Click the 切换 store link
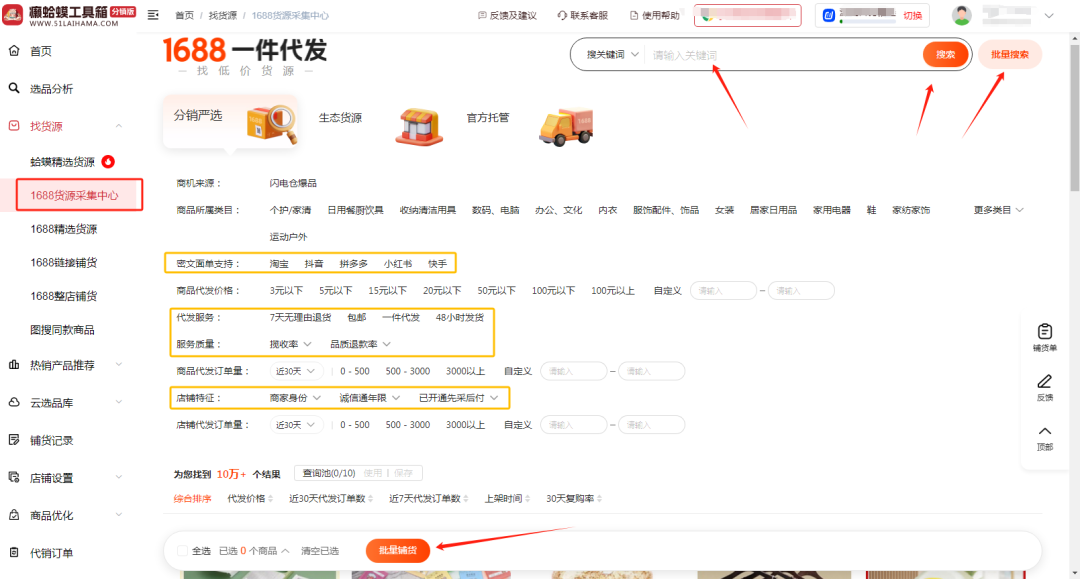Image resolution: width=1080 pixels, height=581 pixels. click(913, 15)
